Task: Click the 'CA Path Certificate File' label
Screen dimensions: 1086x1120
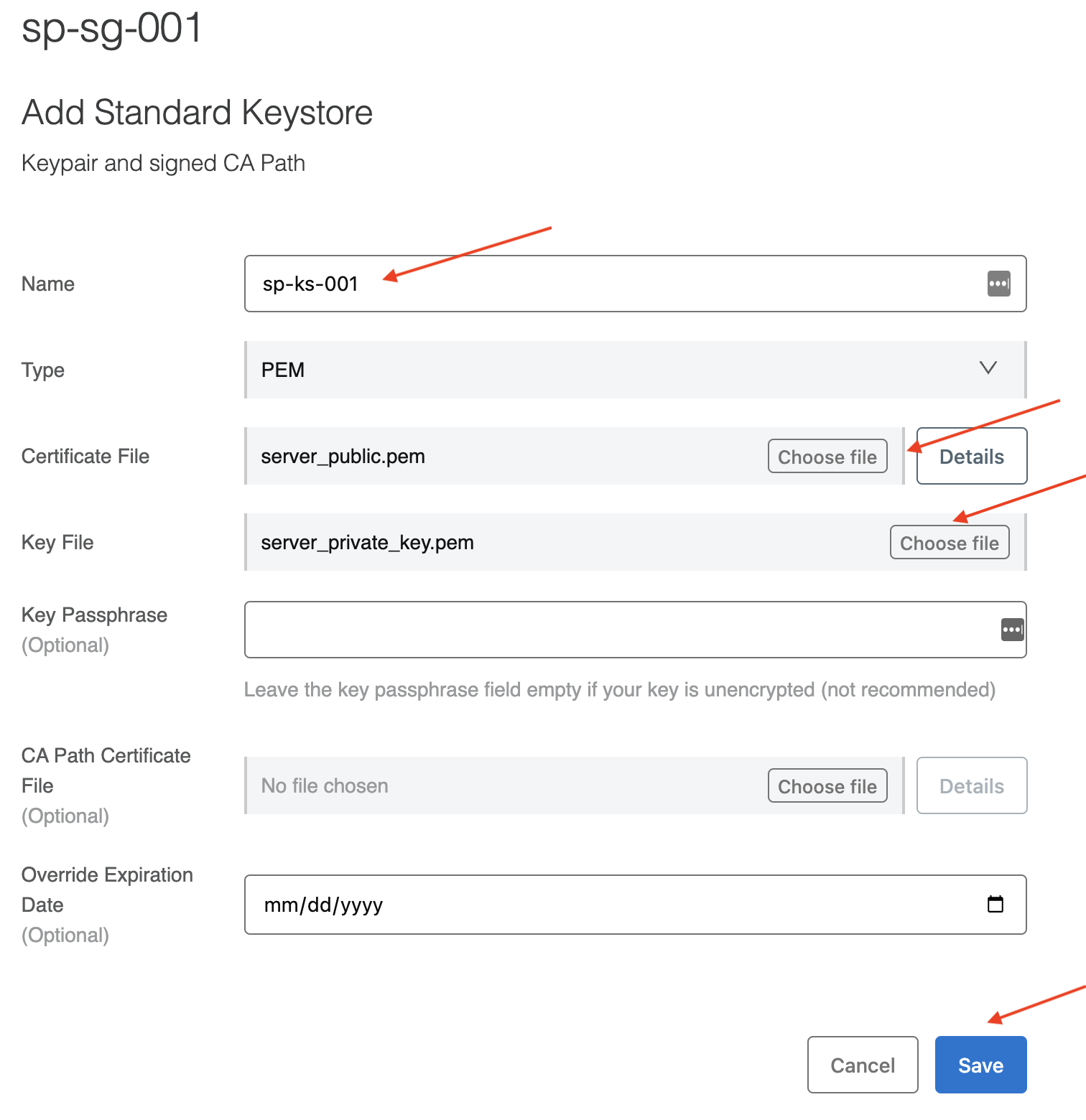Action: (106, 770)
